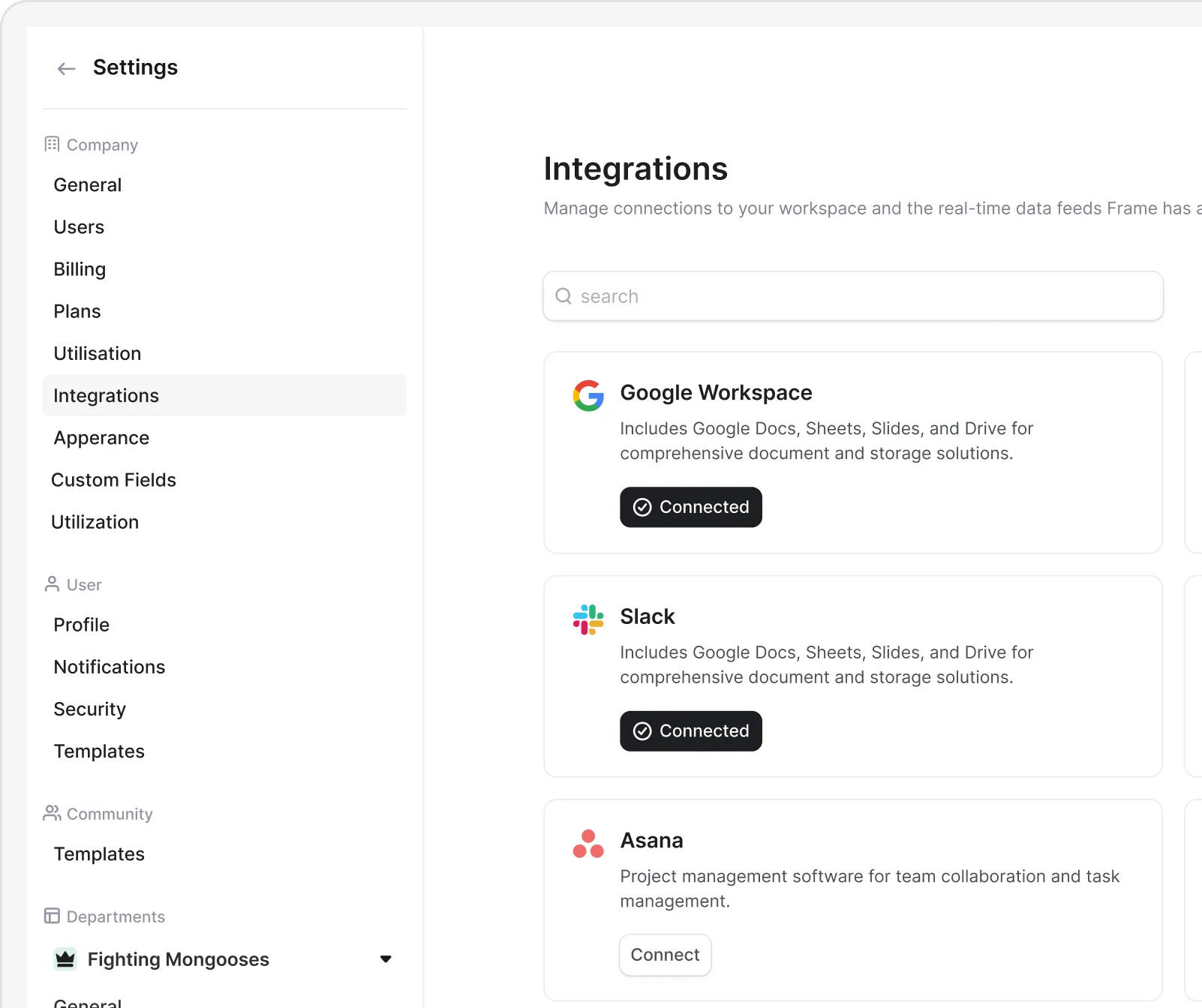Click the magnifier icon in search box
Viewport: 1202px width, 1008px height.
click(x=563, y=296)
